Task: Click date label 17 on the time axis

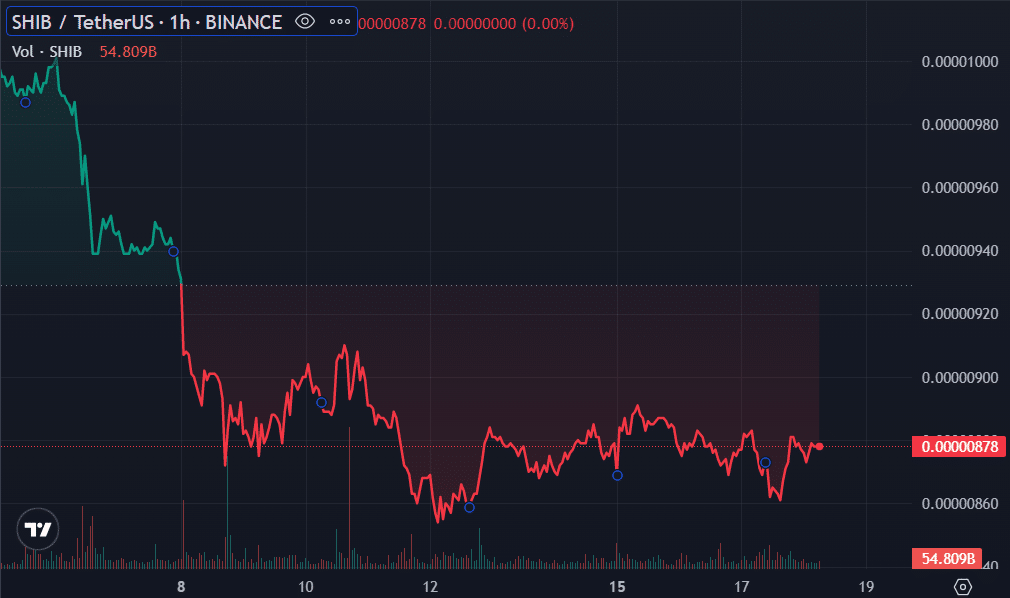Action: pos(742,586)
